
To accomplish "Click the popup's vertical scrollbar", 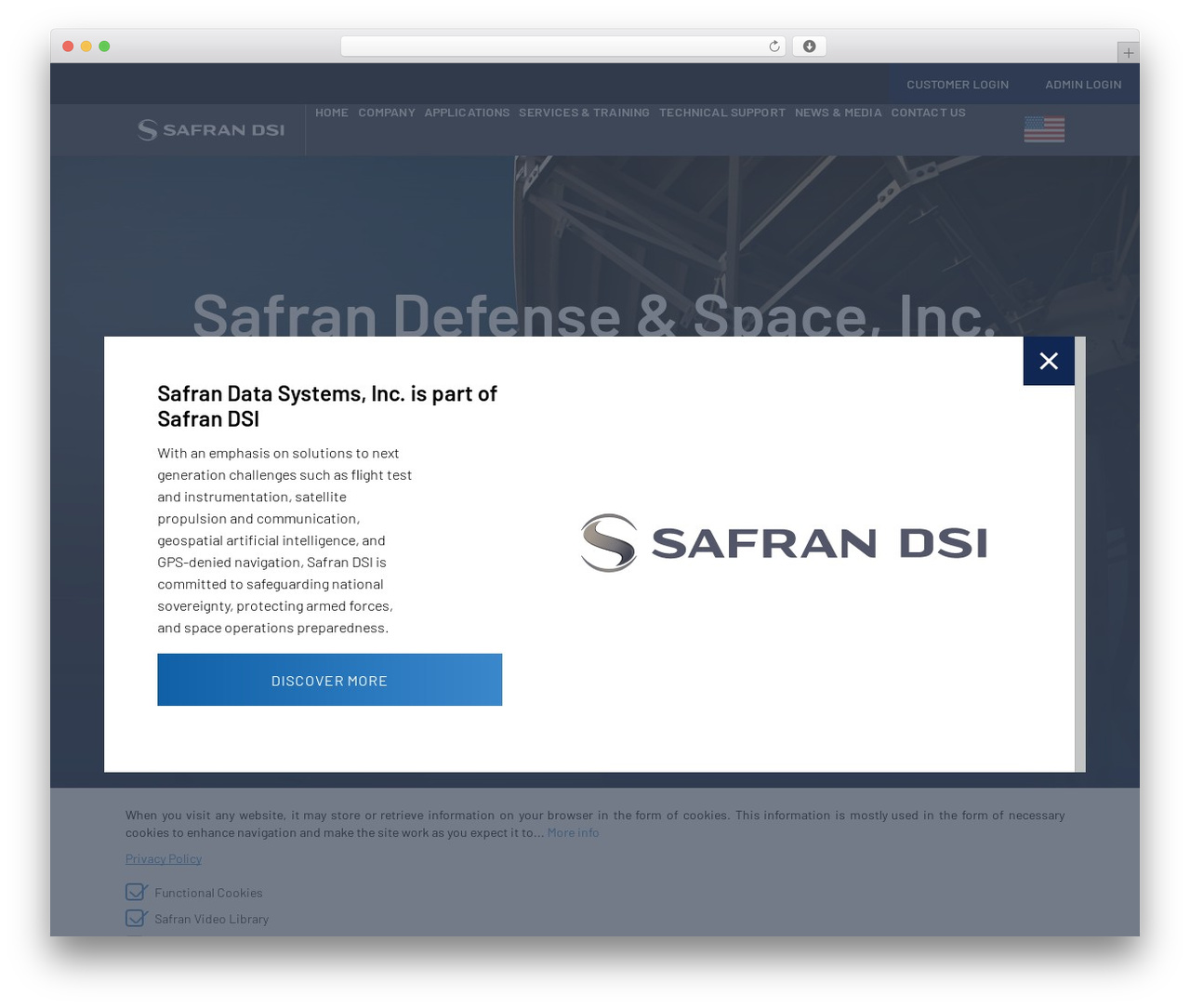I will click(1079, 554).
